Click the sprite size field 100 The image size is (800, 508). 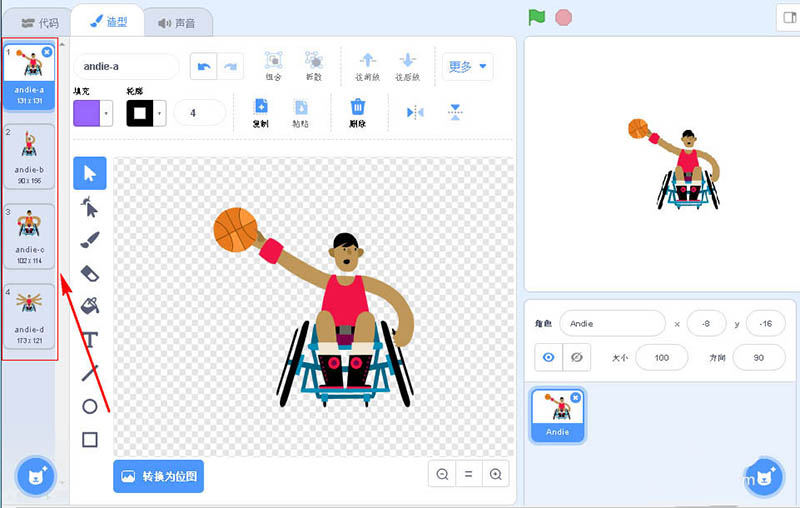[662, 358]
